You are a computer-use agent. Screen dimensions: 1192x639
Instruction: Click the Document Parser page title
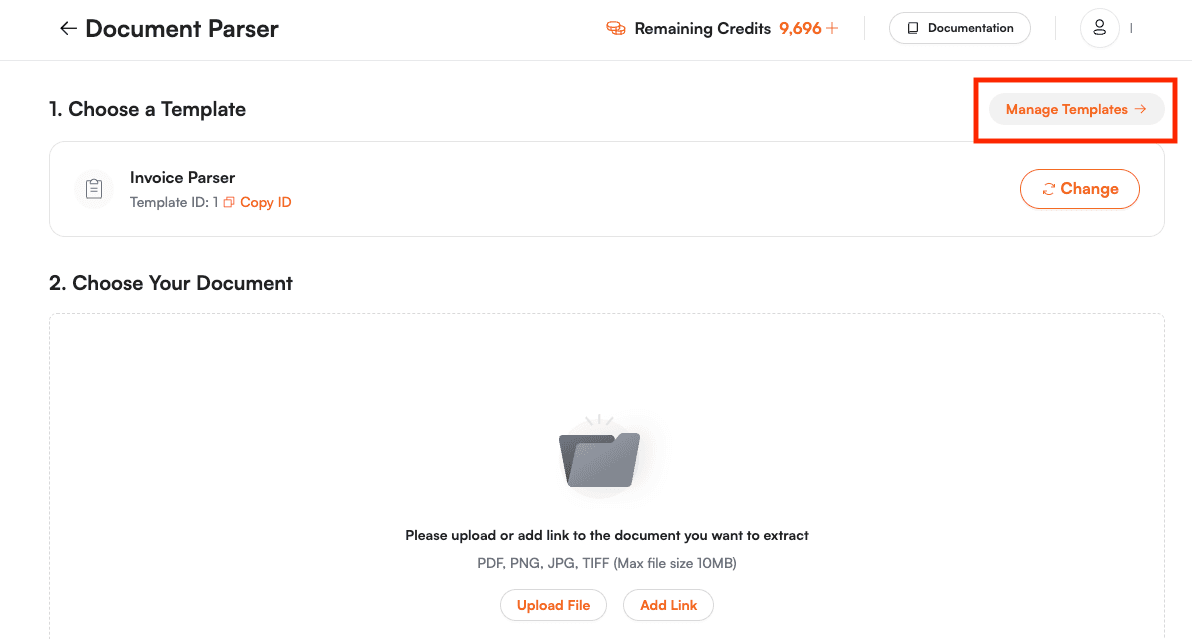(181, 29)
